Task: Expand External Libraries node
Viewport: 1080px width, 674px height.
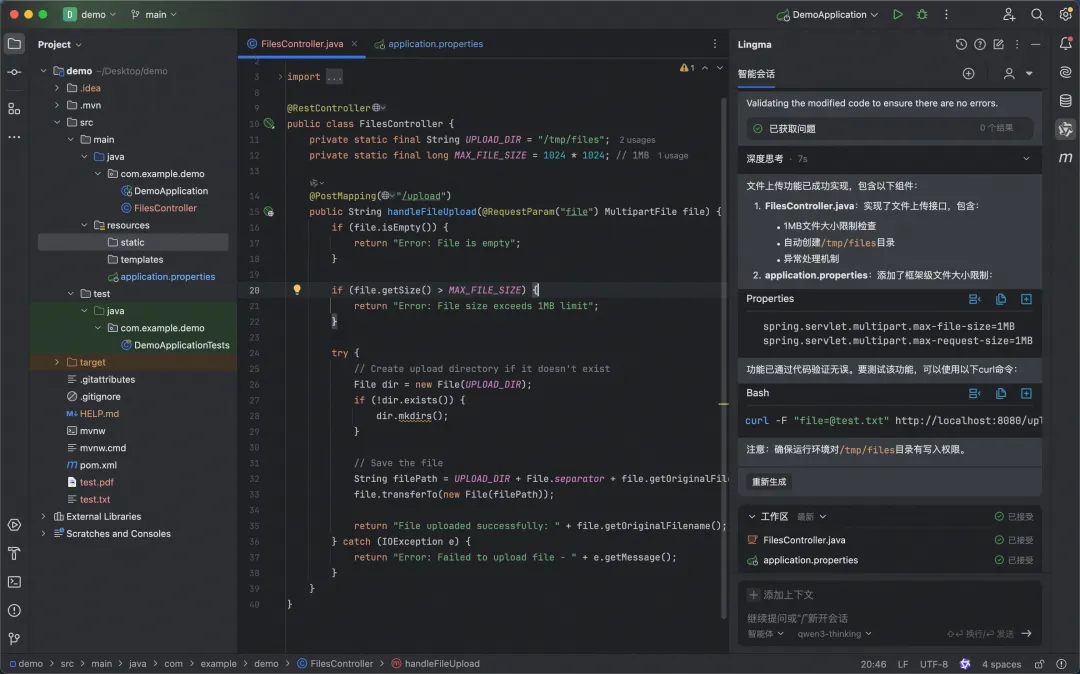Action: coord(43,516)
